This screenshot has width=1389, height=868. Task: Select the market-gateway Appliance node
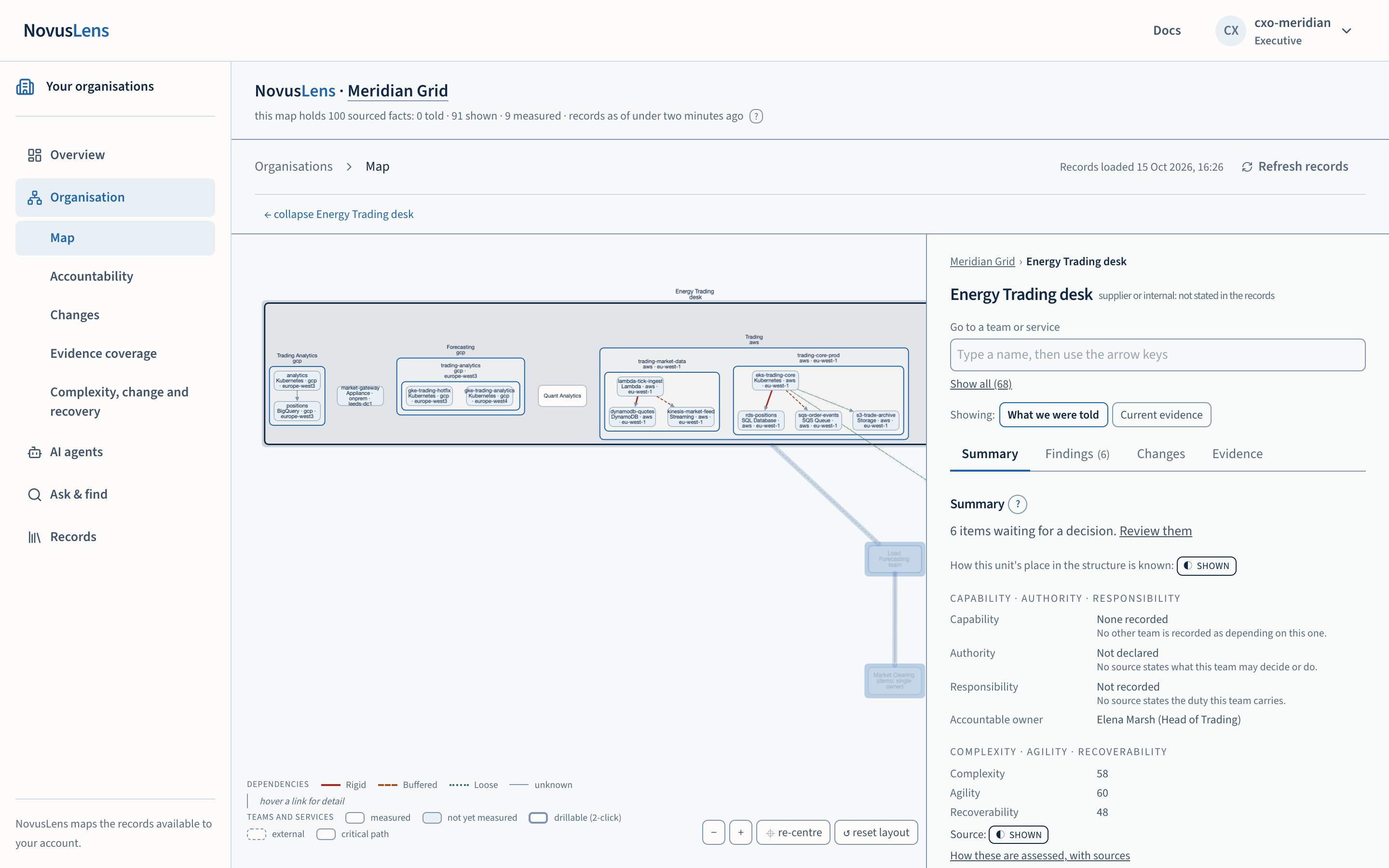pos(360,395)
